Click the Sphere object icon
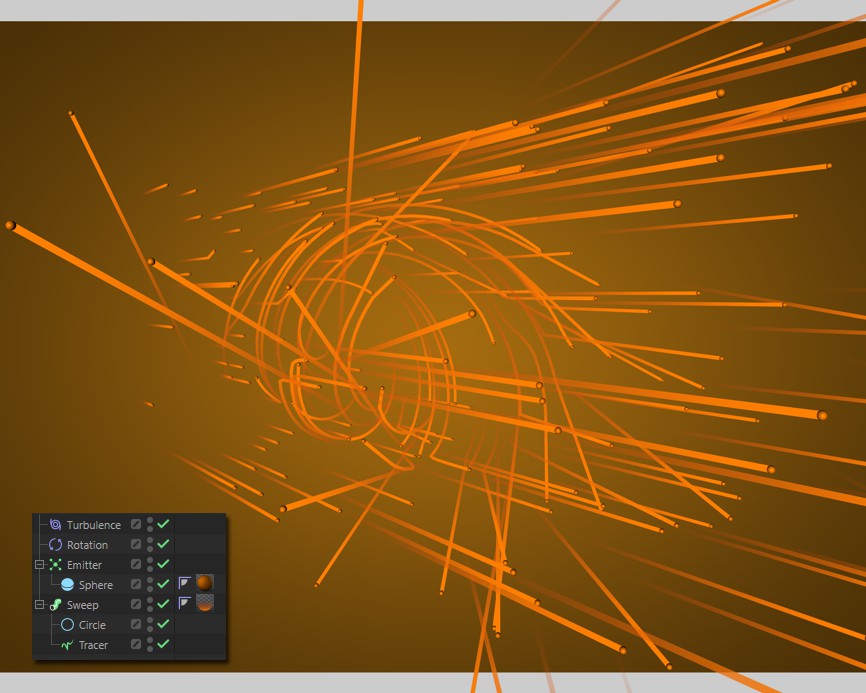This screenshot has height=693, width=866. 67,584
